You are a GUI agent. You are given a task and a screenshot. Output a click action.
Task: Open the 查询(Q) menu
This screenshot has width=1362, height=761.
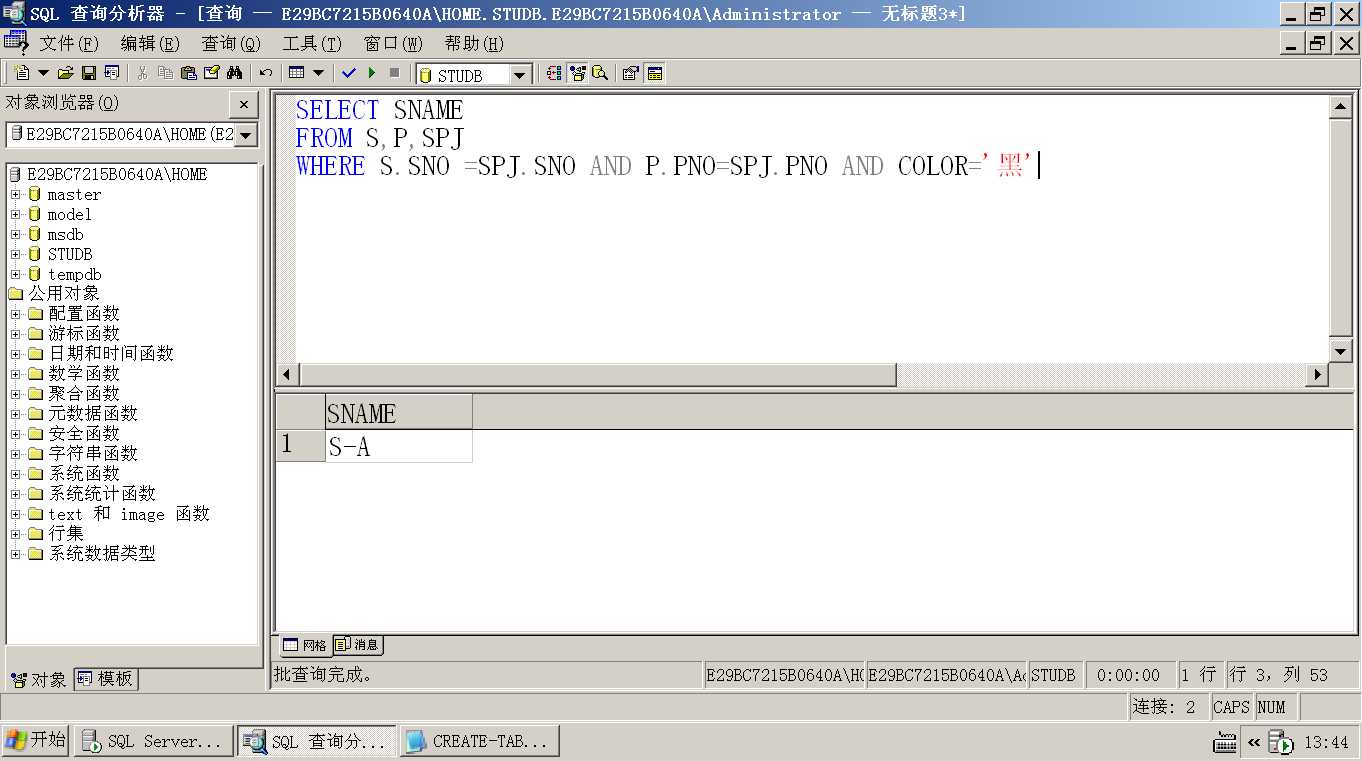[231, 43]
